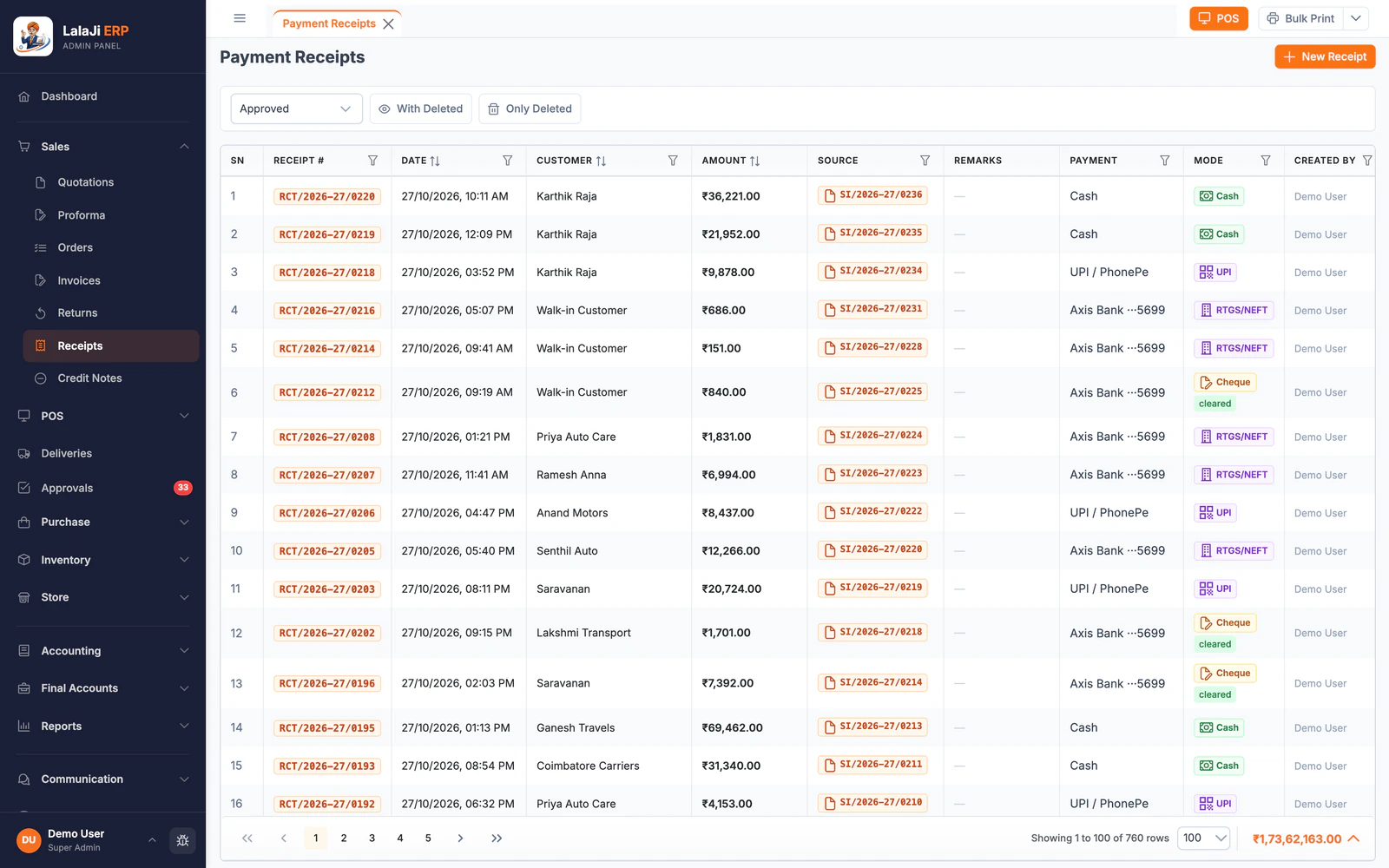Screen dimensions: 1389x868
Task: Sort by Amount column arrows
Action: coord(754,161)
